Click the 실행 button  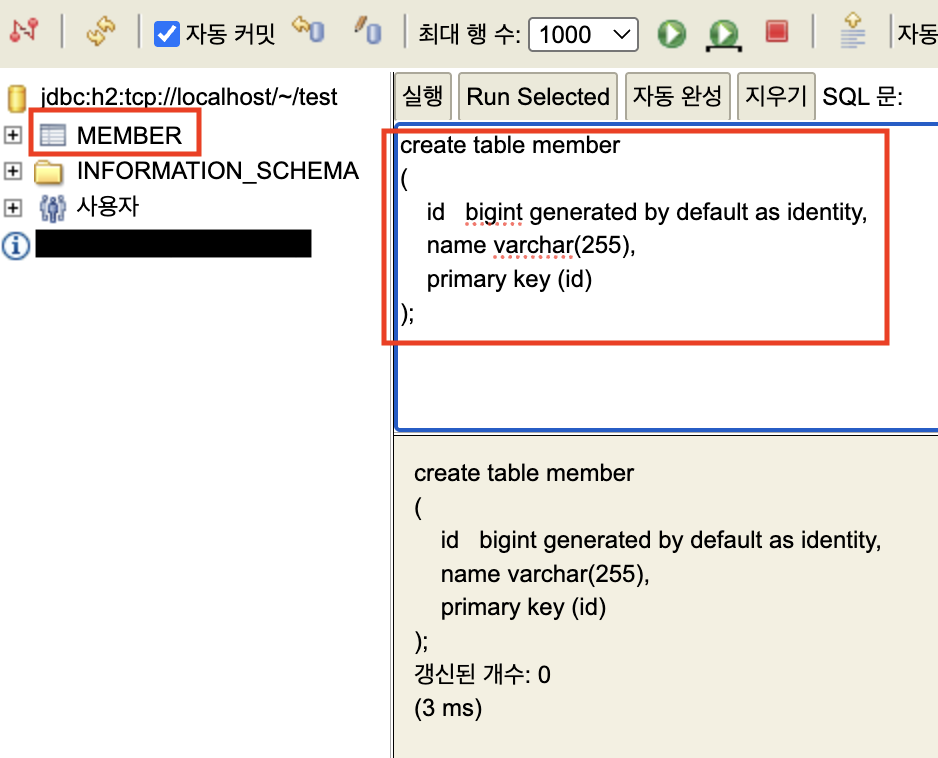pyautogui.click(x=422, y=96)
